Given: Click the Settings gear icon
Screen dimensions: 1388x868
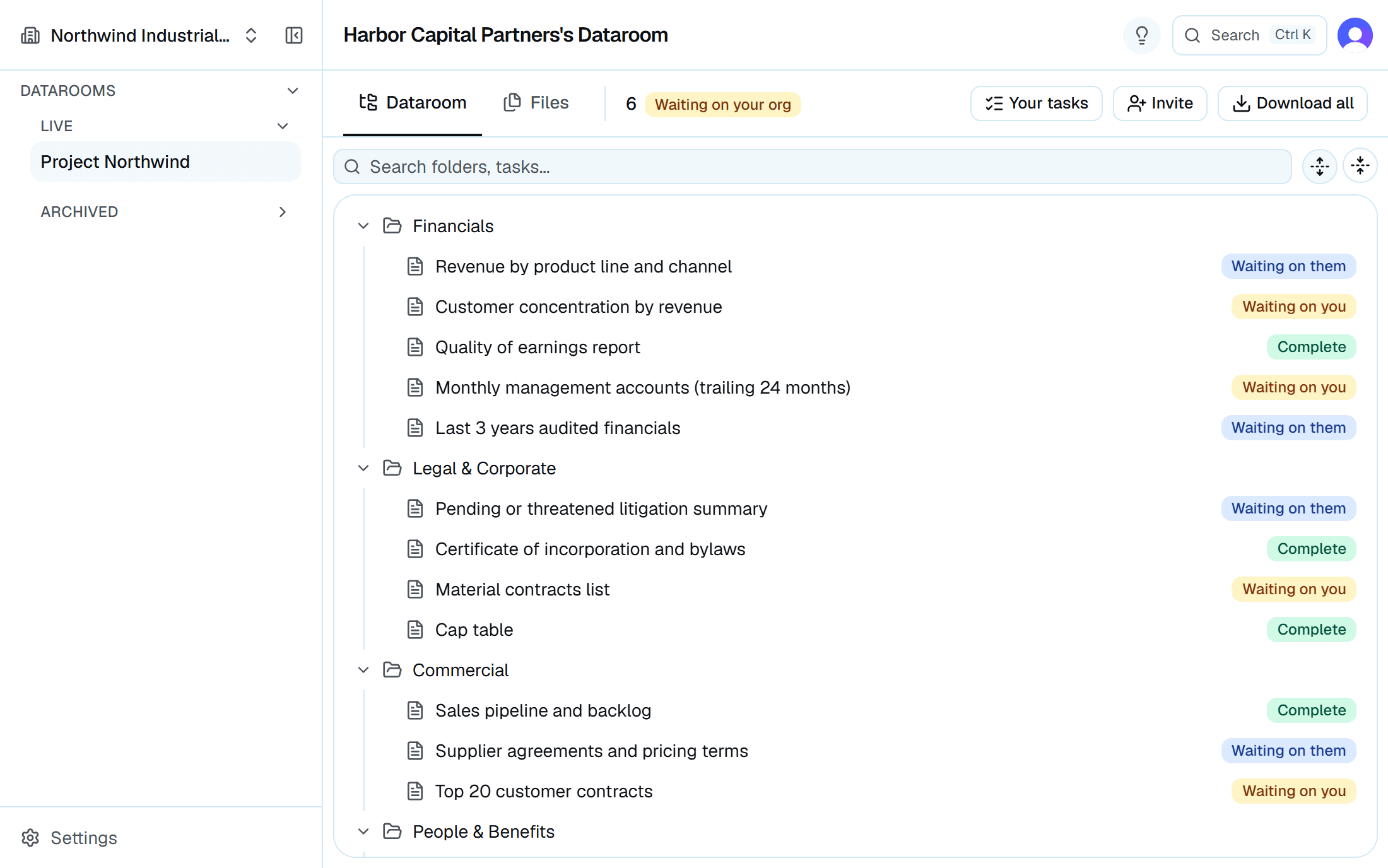Looking at the screenshot, I should pos(30,838).
